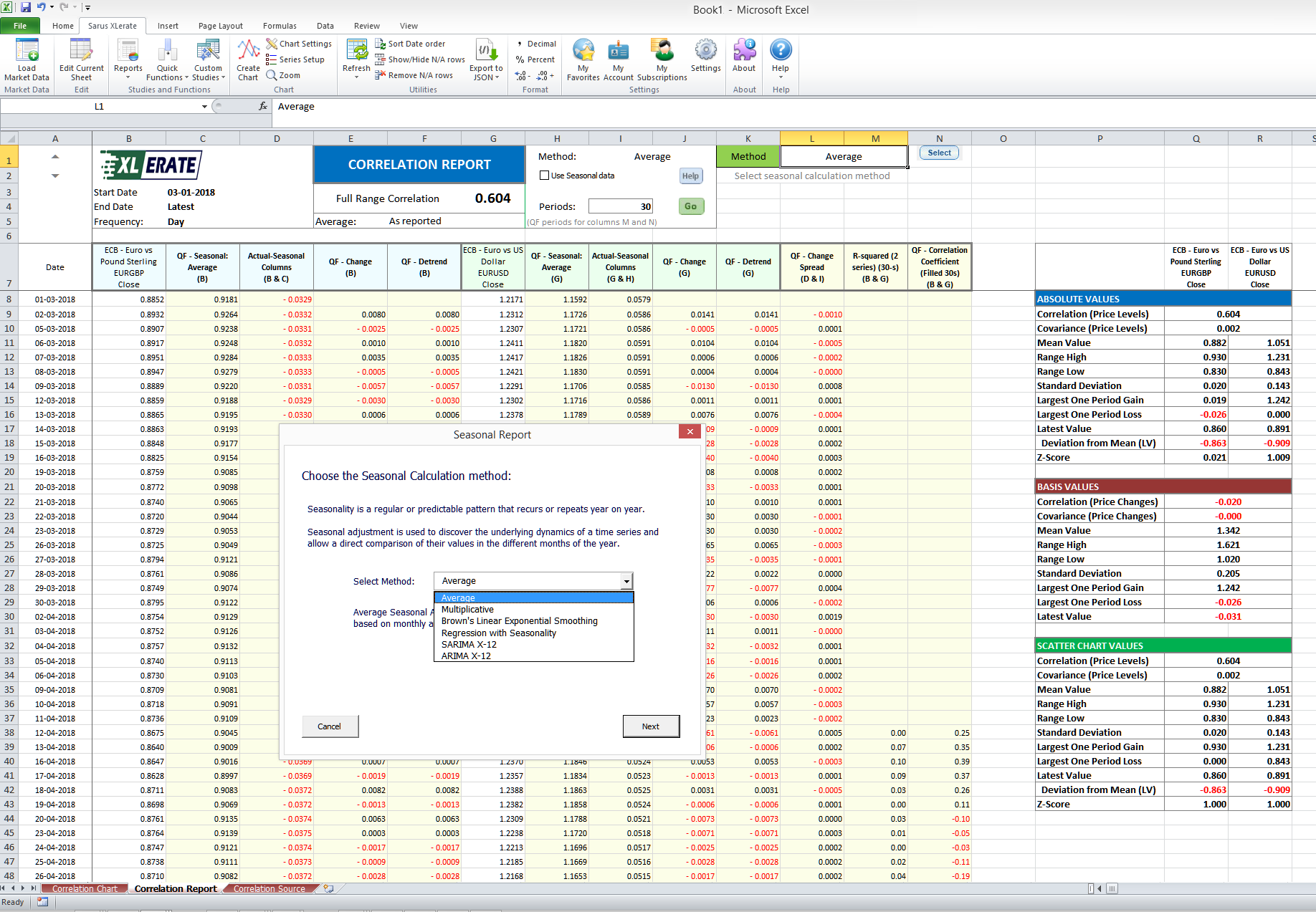1316x912 pixels.
Task: Switch to the Correlation Chart sheet tab
Action: click(x=85, y=889)
